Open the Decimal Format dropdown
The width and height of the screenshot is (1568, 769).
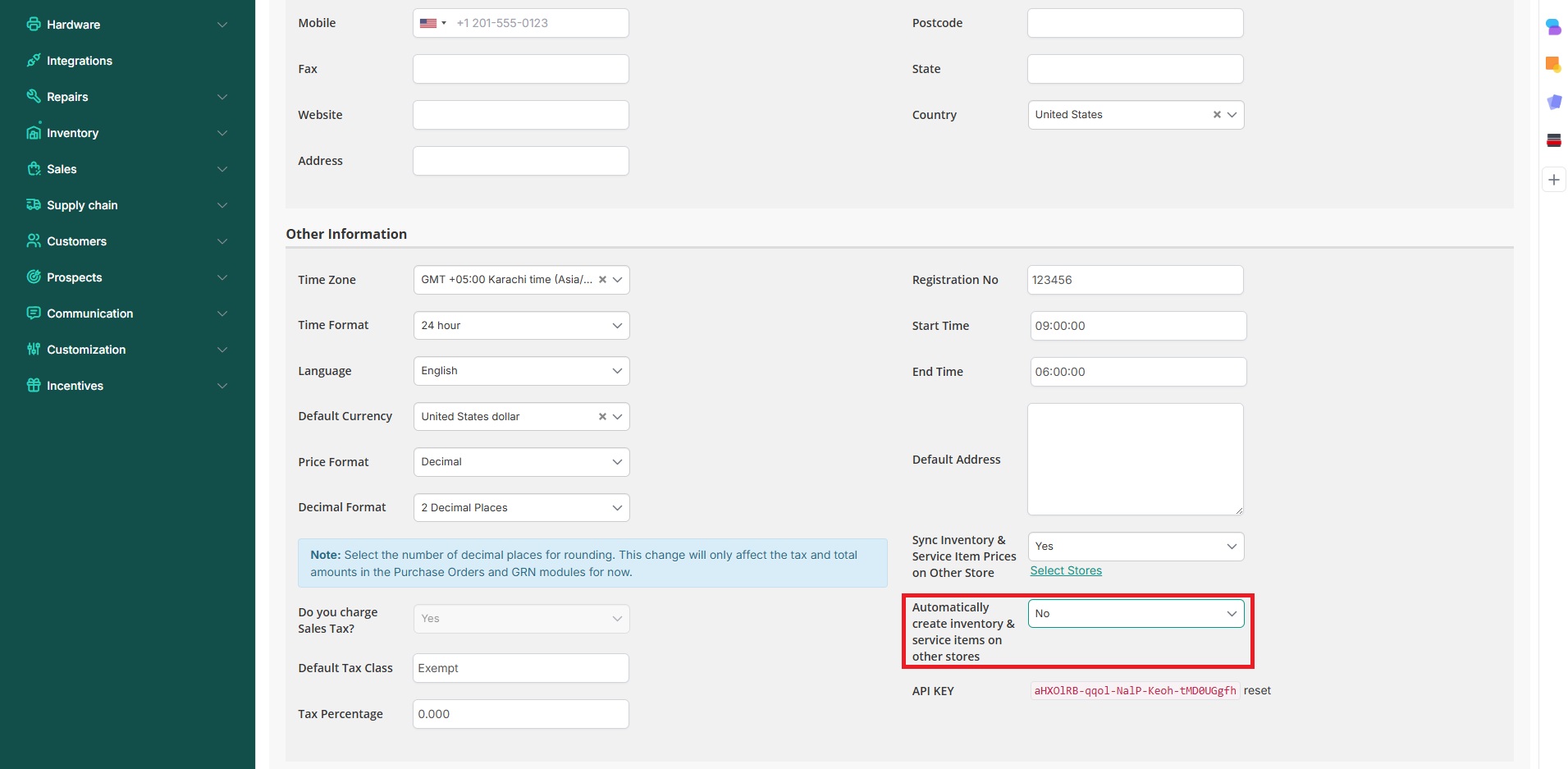[x=521, y=508]
